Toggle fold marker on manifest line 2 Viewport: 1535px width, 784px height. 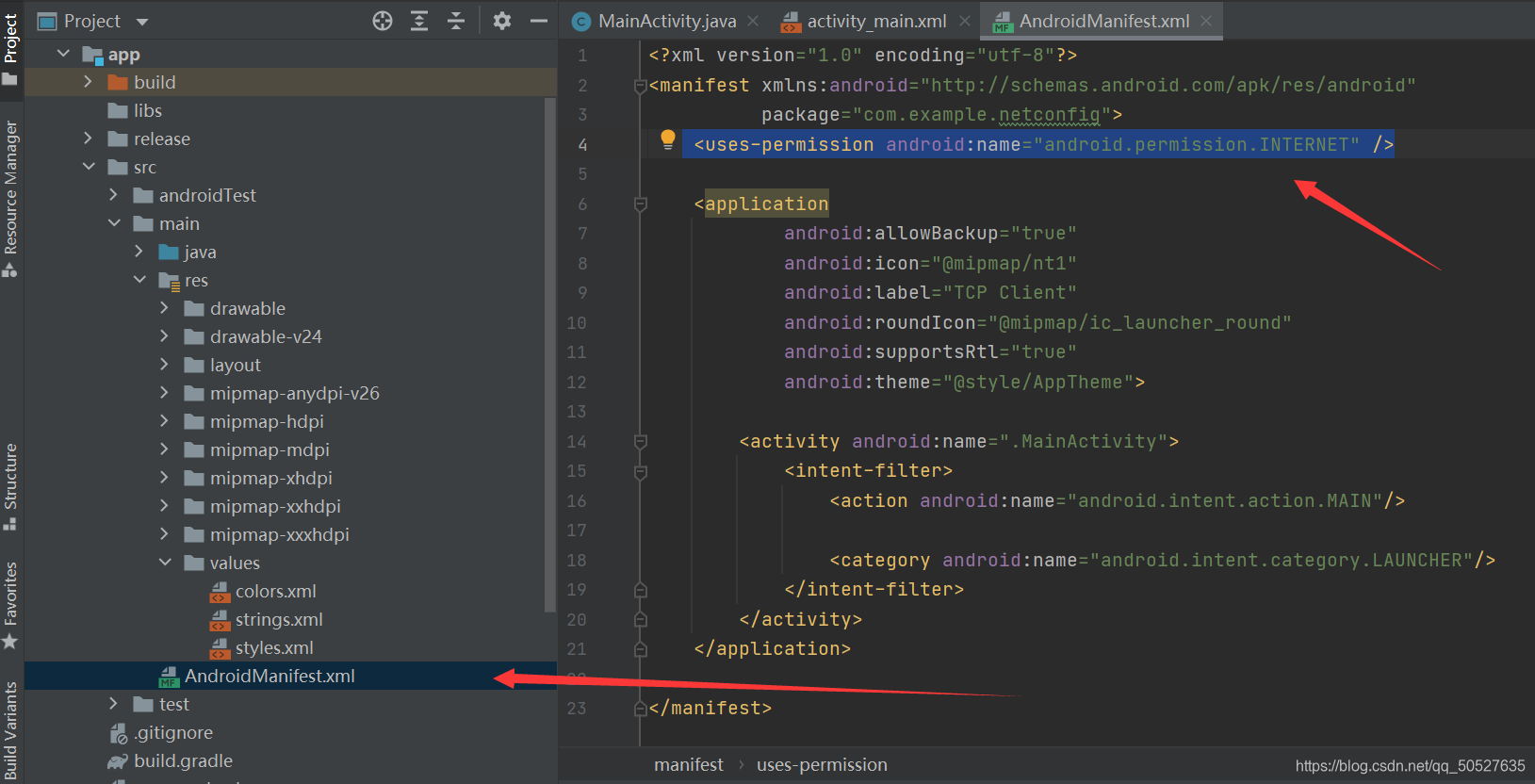[641, 86]
